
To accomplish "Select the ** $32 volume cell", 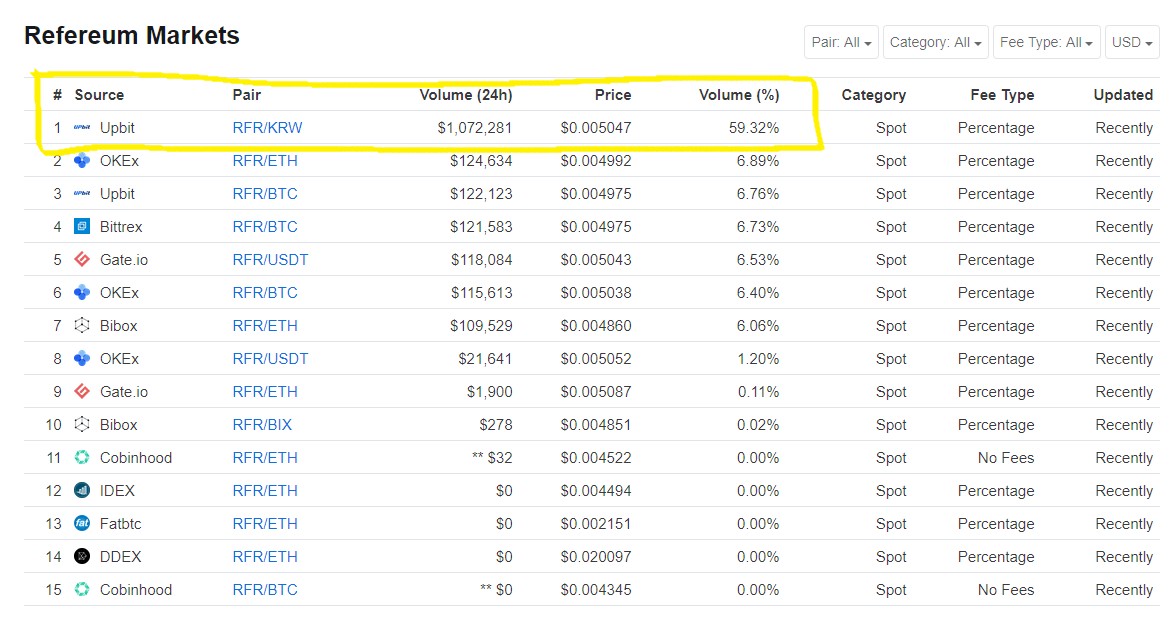I will tap(492, 457).
